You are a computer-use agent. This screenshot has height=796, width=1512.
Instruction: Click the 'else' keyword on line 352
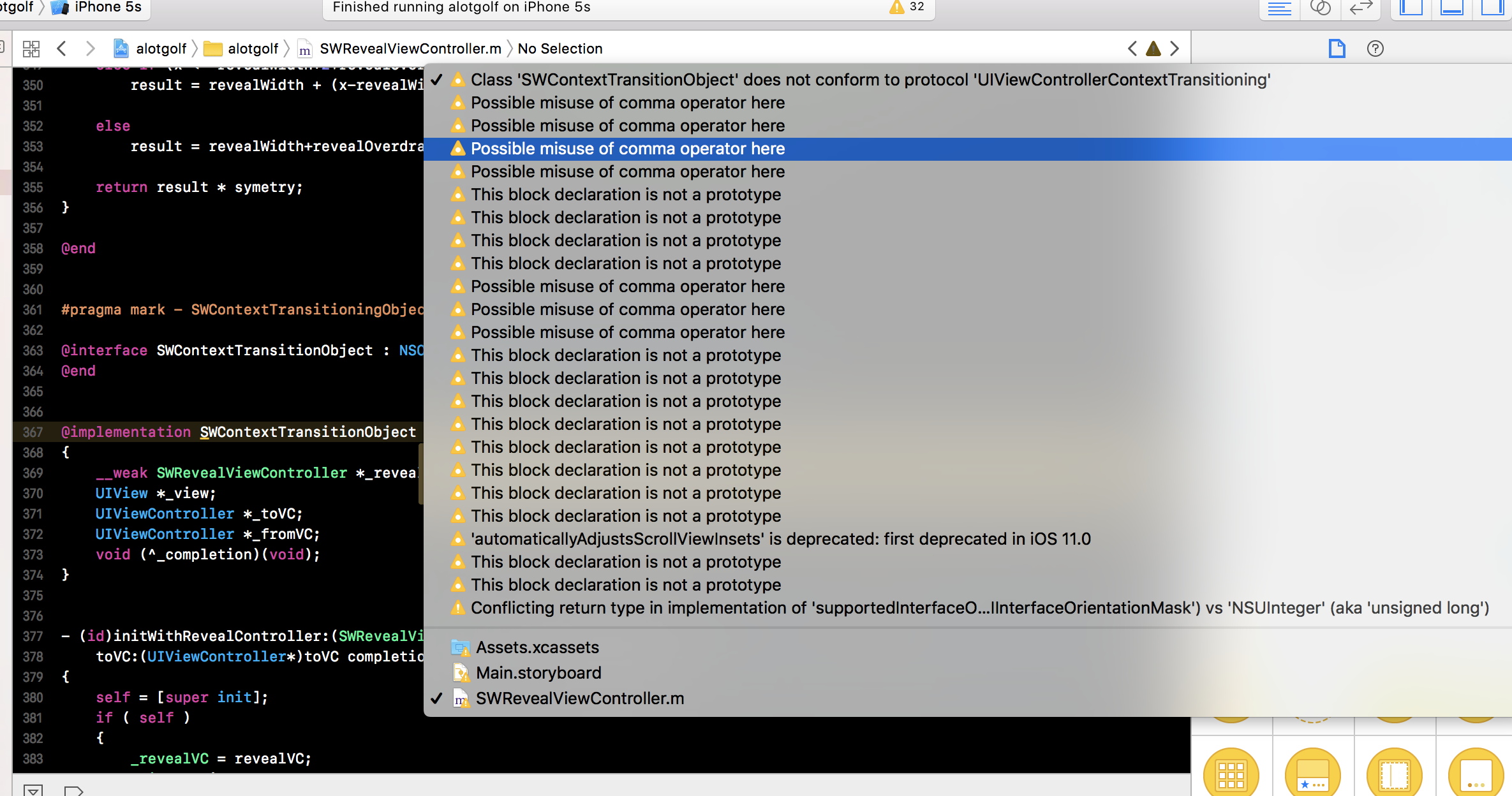113,126
